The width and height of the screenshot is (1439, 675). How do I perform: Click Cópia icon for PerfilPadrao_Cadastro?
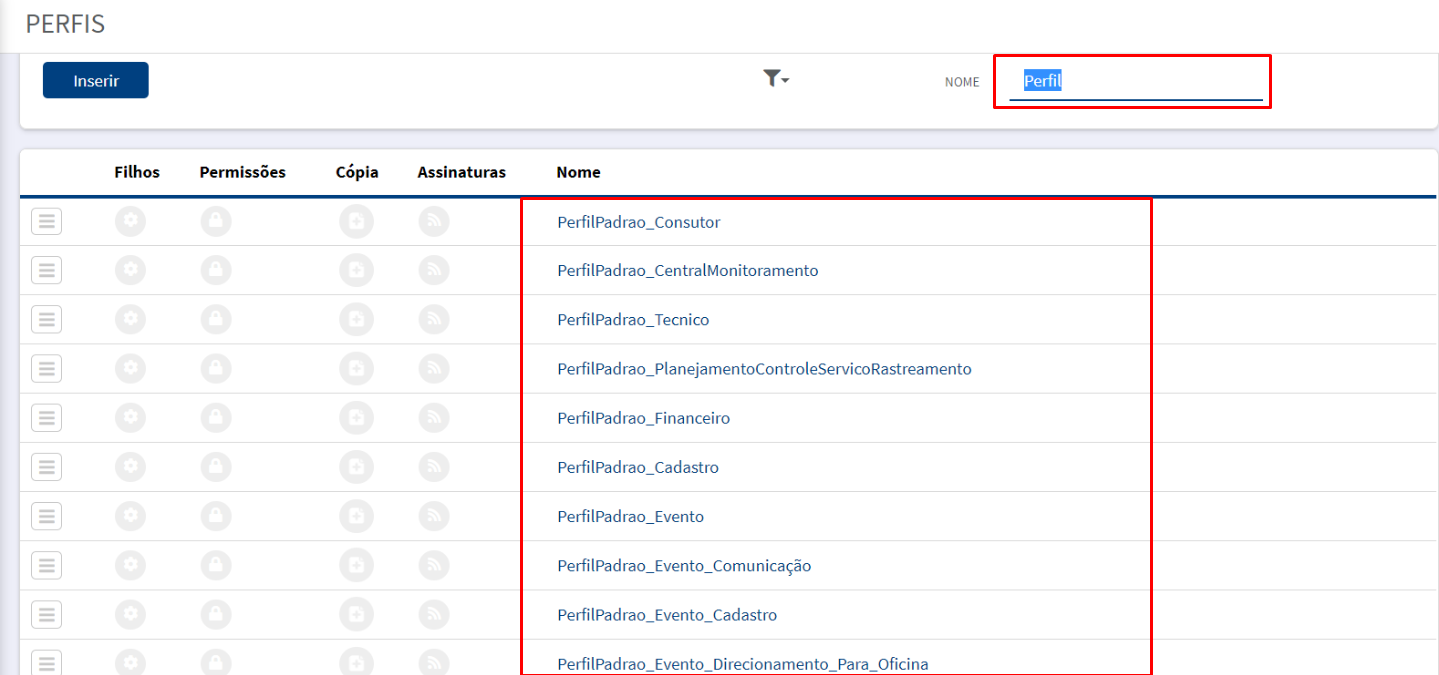click(x=356, y=467)
